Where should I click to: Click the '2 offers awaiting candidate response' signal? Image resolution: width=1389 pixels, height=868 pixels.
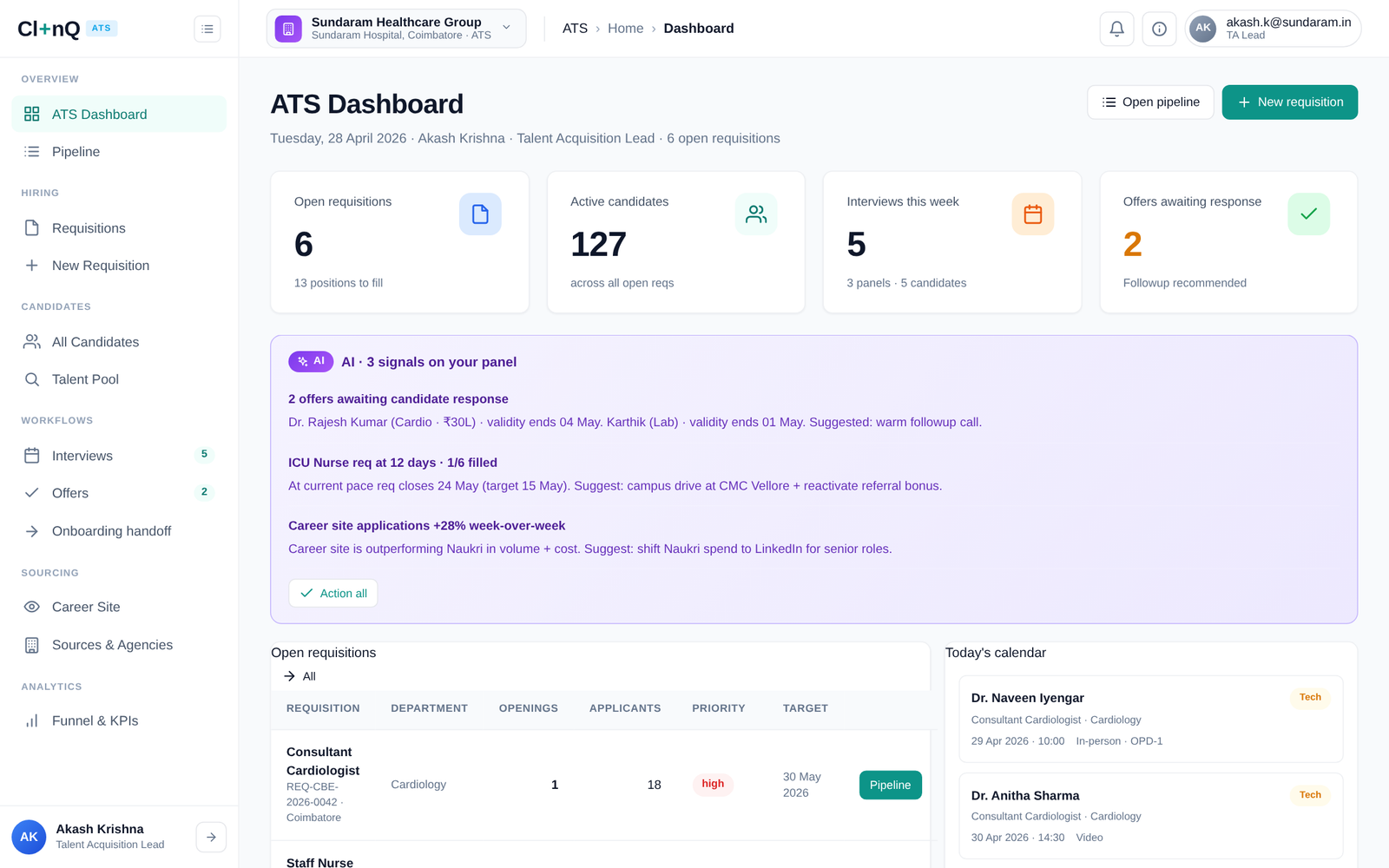398,399
